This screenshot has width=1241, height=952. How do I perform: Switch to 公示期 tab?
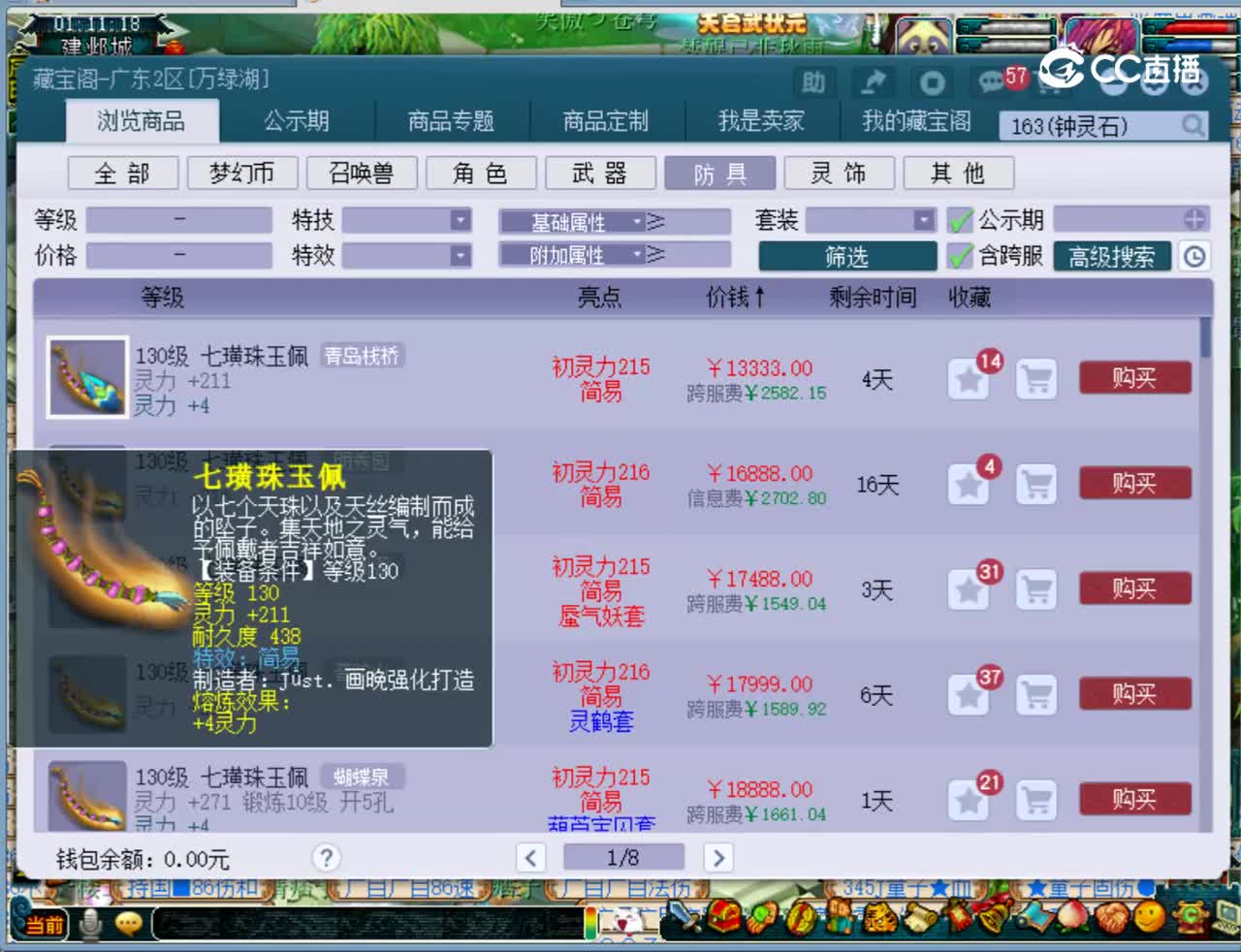(x=297, y=121)
